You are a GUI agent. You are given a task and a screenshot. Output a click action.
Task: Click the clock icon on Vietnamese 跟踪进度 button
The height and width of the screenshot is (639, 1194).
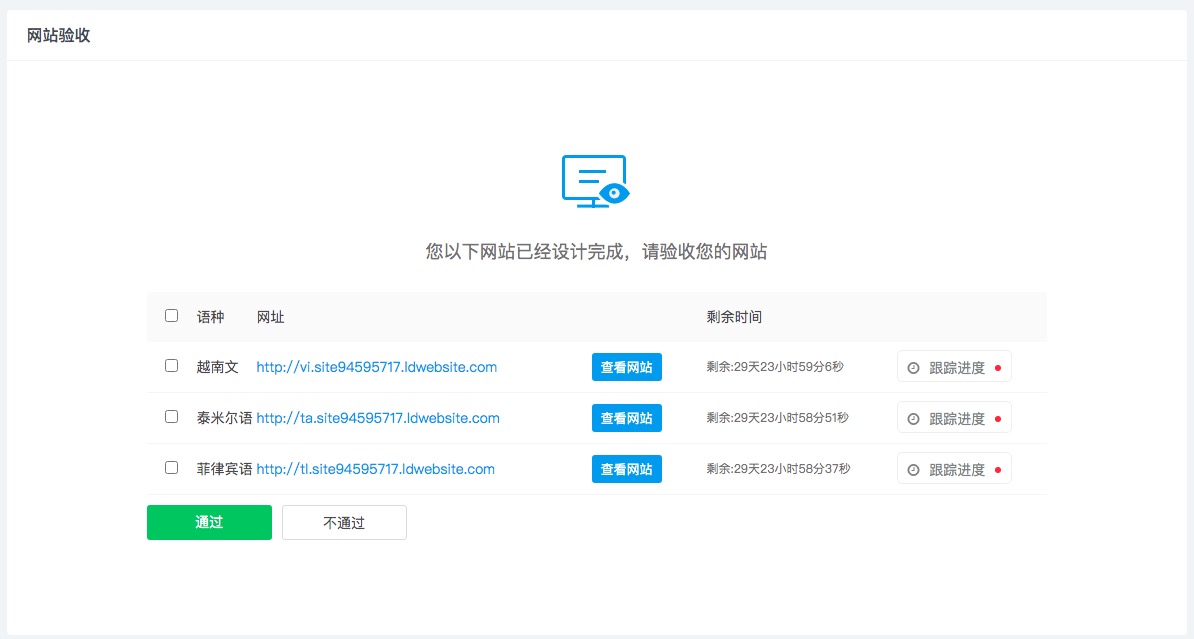[913, 366]
